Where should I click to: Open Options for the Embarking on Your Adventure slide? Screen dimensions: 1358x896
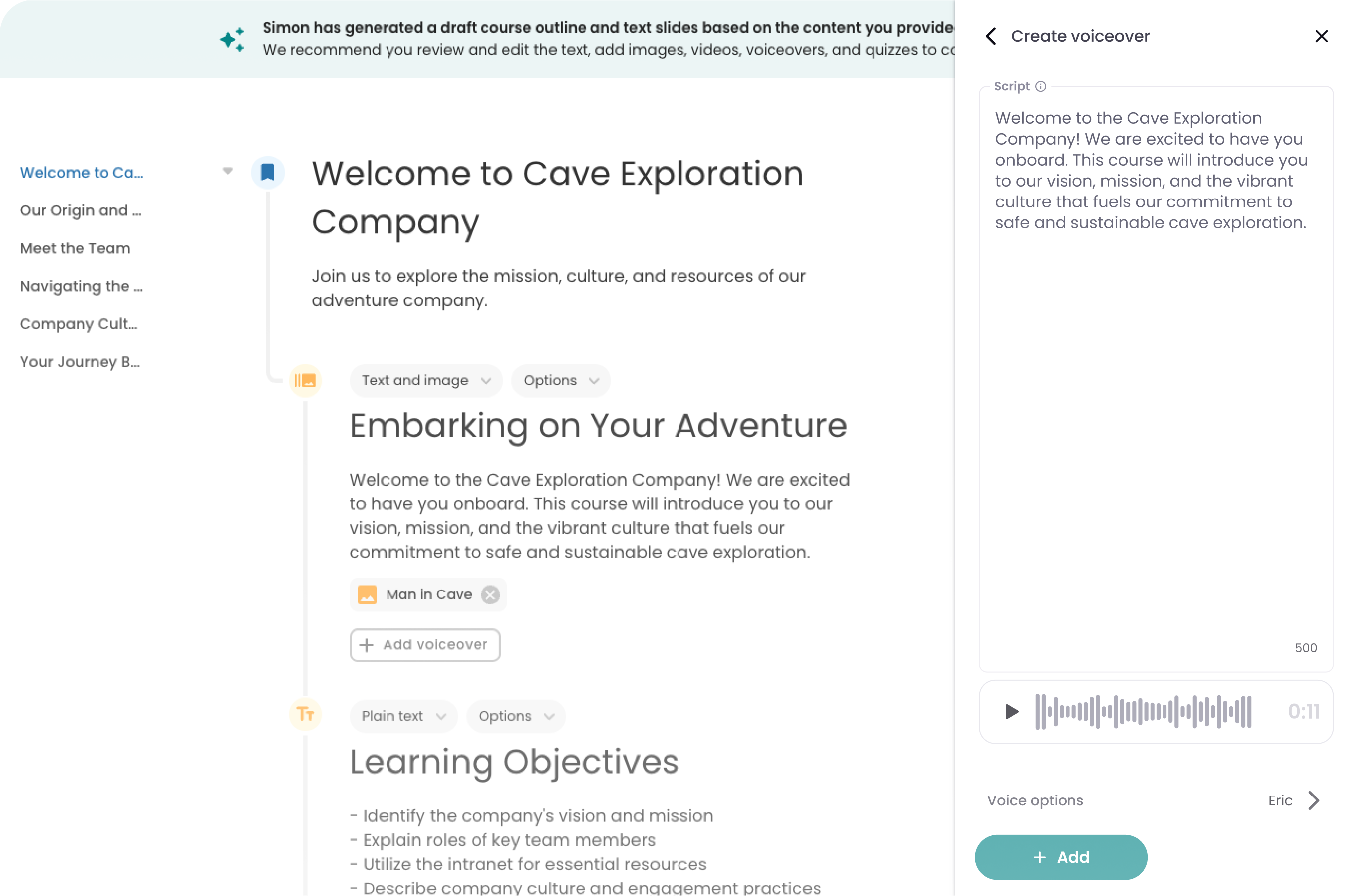tap(561, 380)
